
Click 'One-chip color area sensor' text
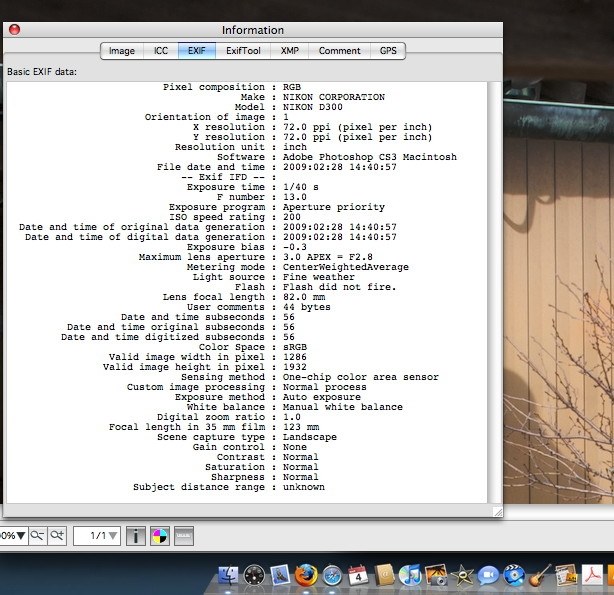pyautogui.click(x=361, y=377)
